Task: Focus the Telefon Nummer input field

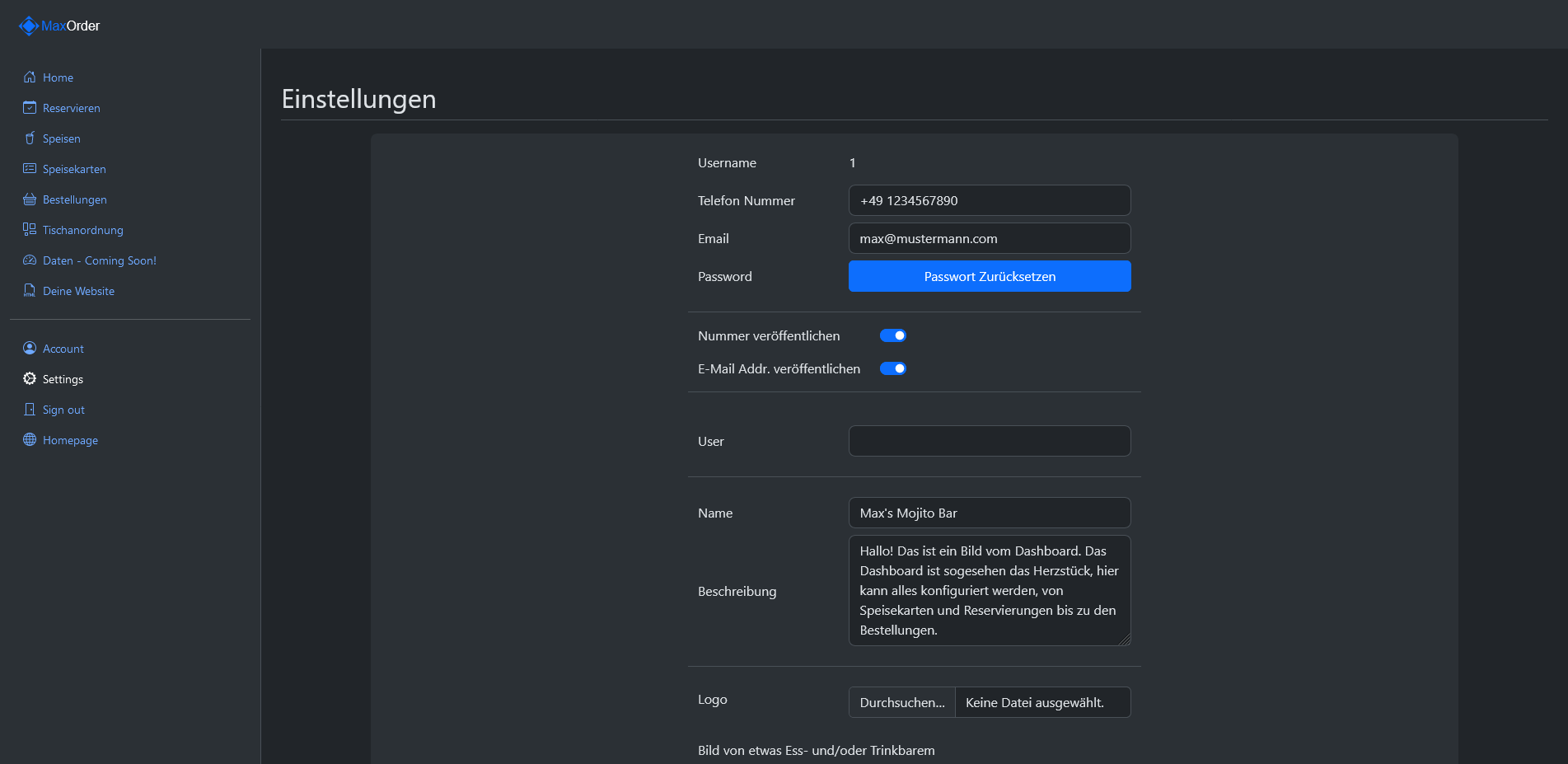Action: [x=989, y=201]
